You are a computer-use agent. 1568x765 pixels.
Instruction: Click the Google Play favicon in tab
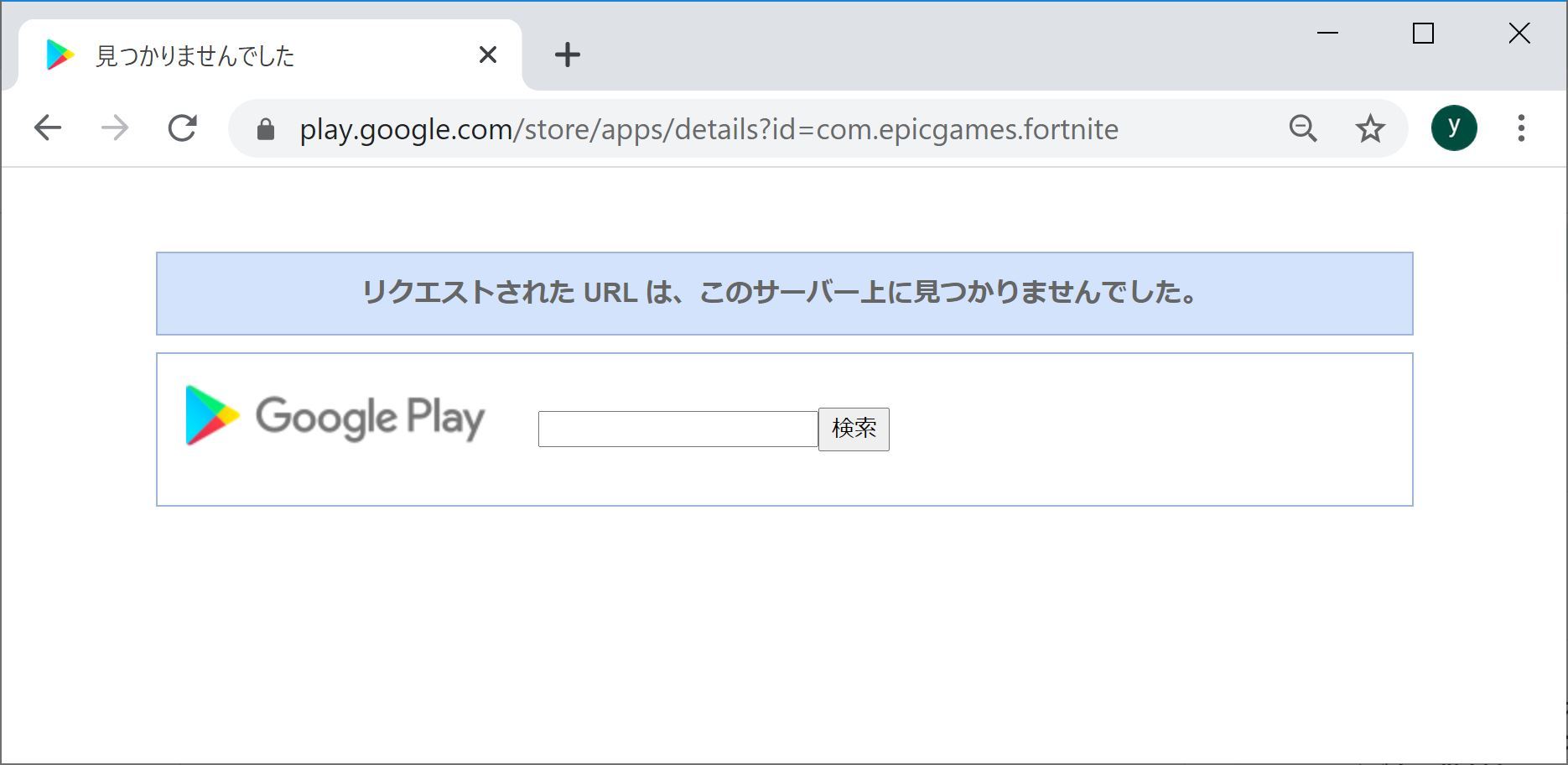click(x=60, y=55)
